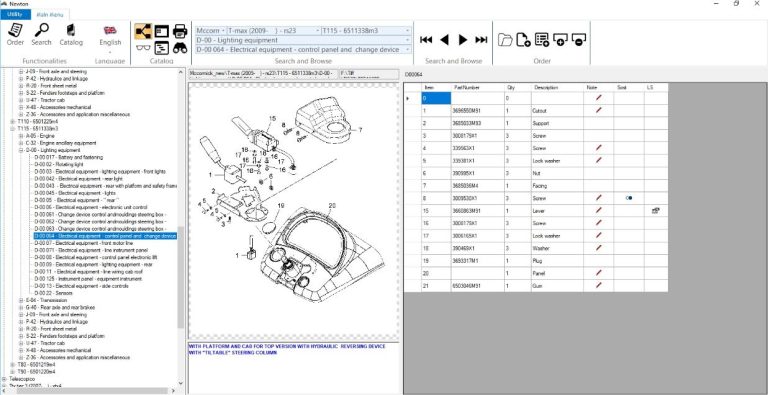Click the binoculars icon
Screen dimensions: 768x395
pos(180,48)
